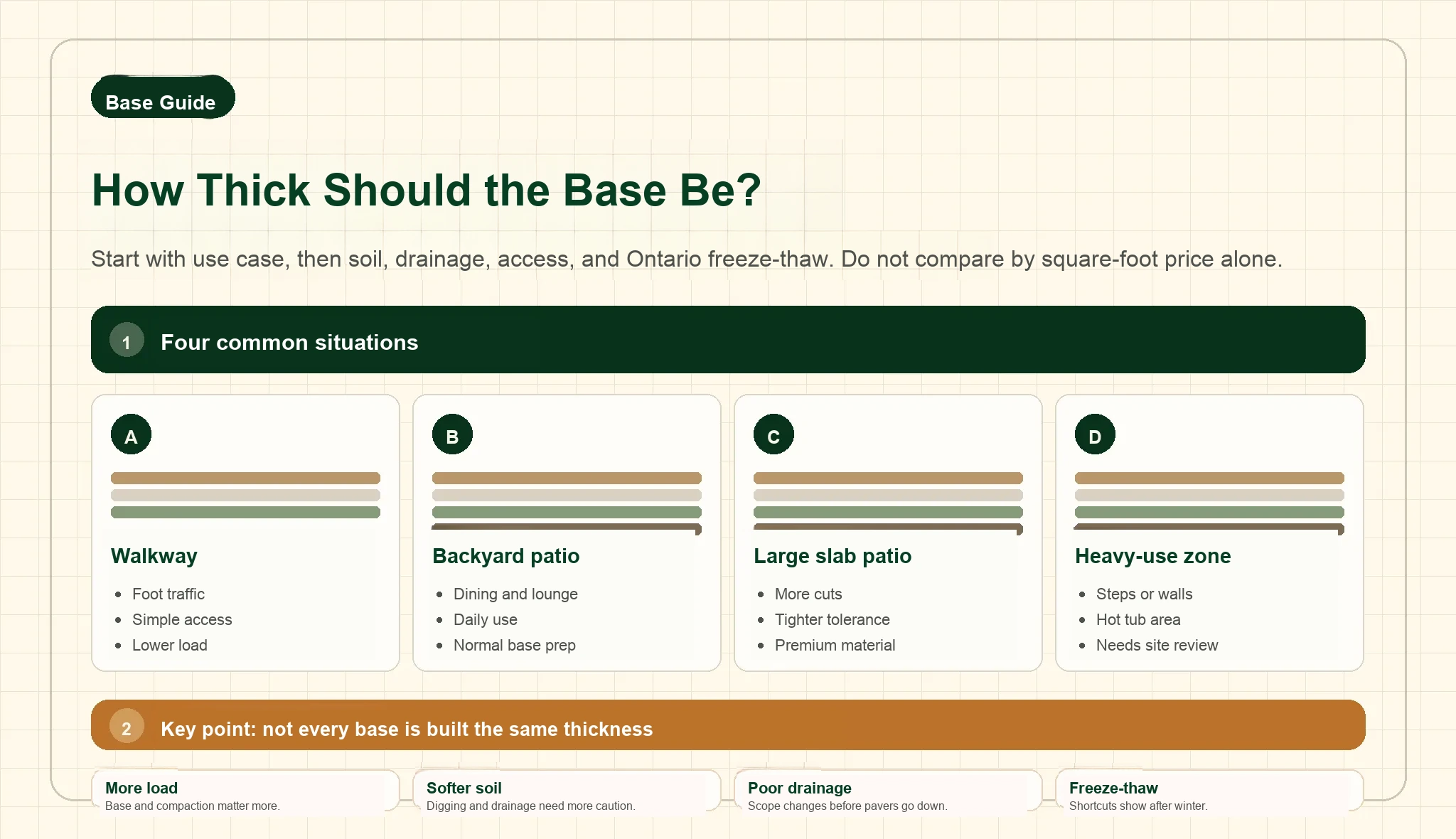Click the Base Guide badge

pyautogui.click(x=163, y=97)
